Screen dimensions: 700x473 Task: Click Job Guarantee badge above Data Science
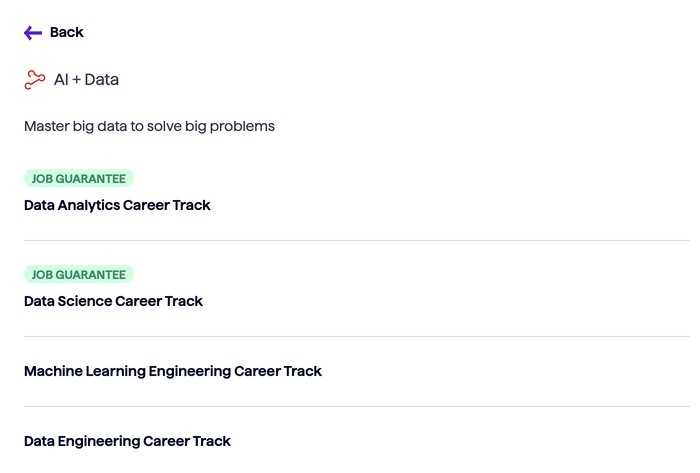coord(79,274)
